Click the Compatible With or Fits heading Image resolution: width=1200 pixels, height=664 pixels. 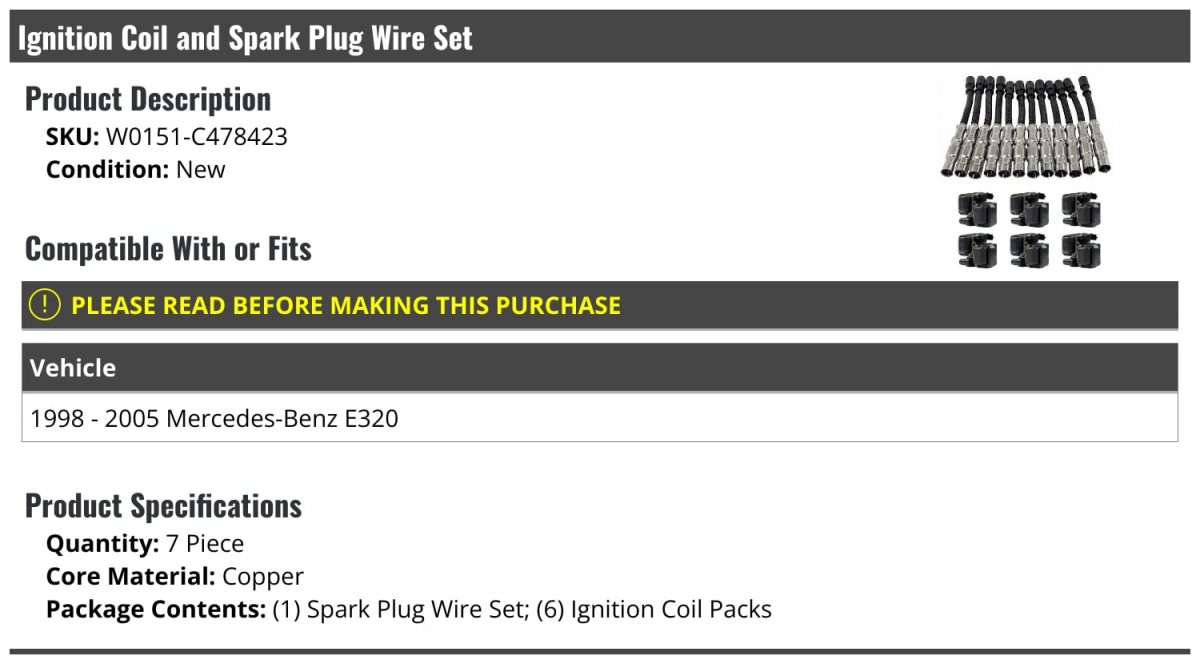pyautogui.click(x=168, y=248)
